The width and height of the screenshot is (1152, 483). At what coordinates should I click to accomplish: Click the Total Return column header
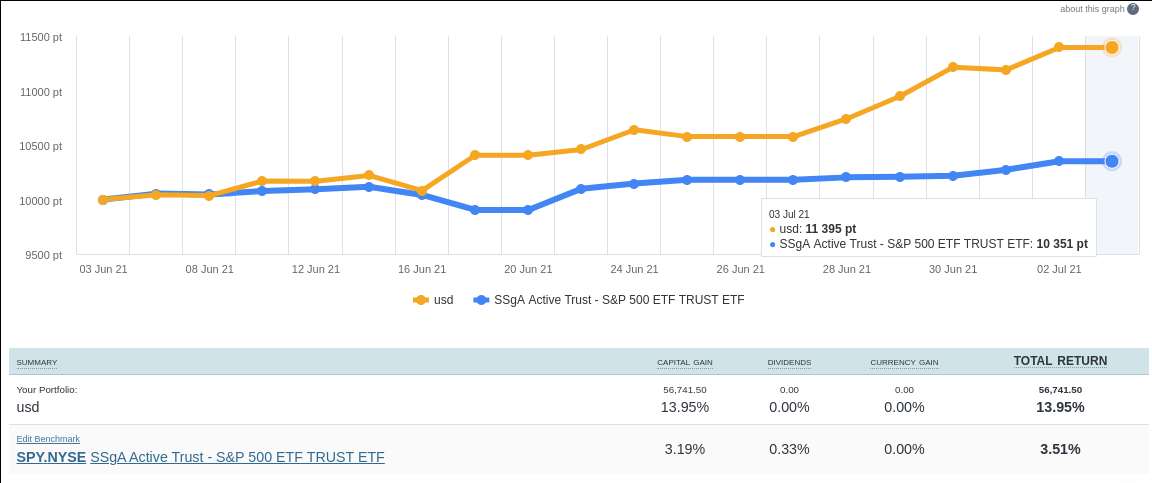click(x=1060, y=361)
